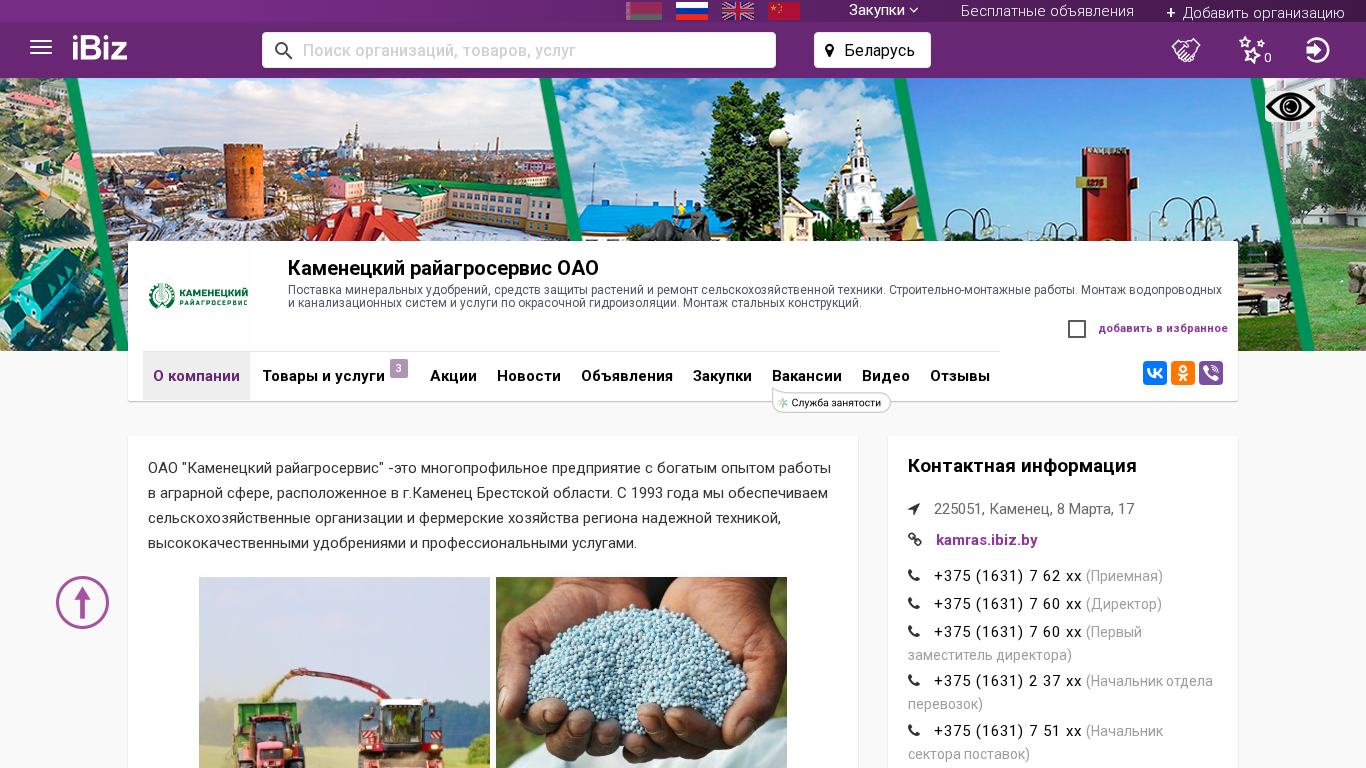Click the address 225051, Каменец, 8 Марта, 17

coord(1034,509)
